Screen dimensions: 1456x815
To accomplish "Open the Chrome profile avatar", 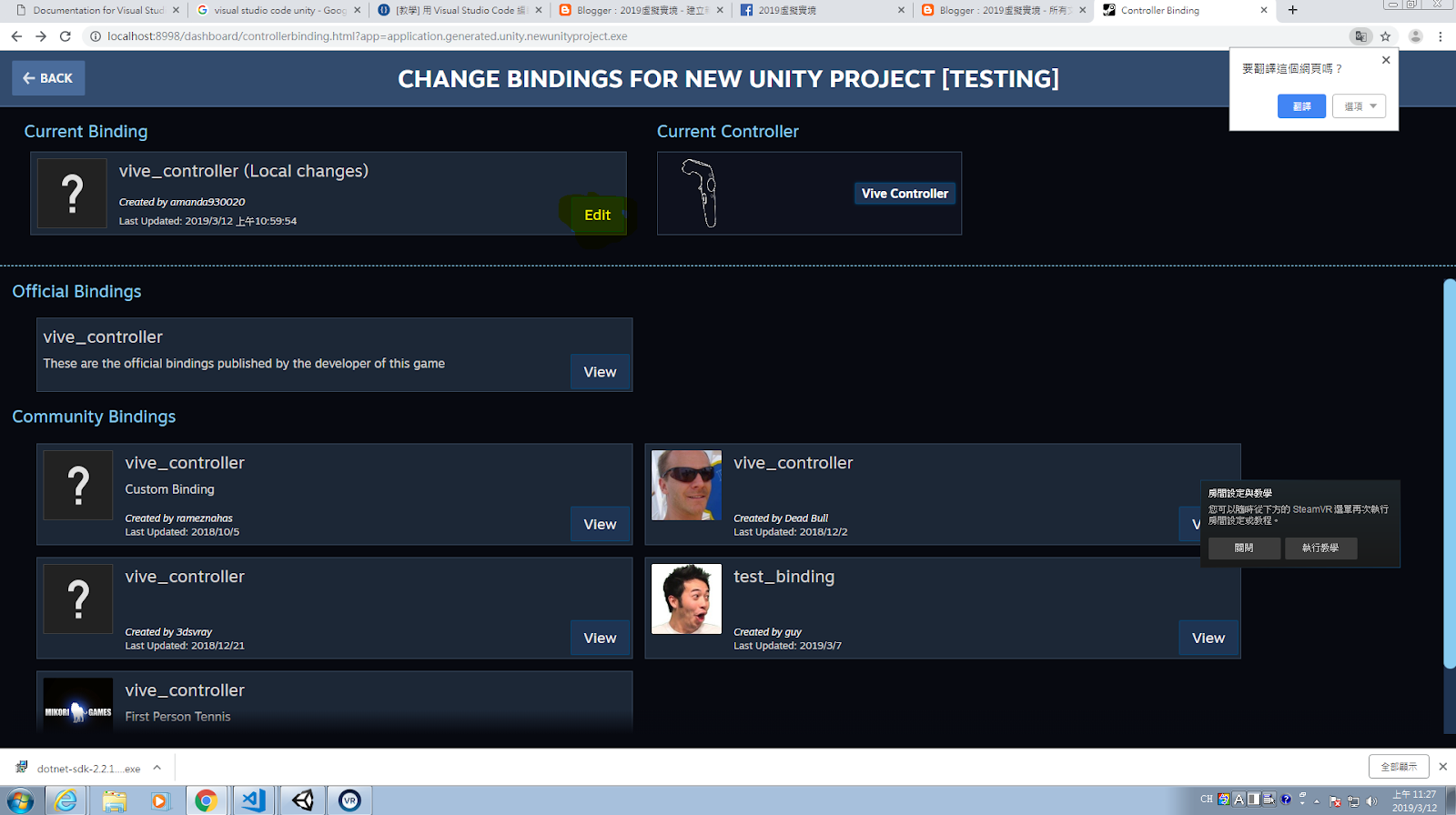I will (1415, 36).
